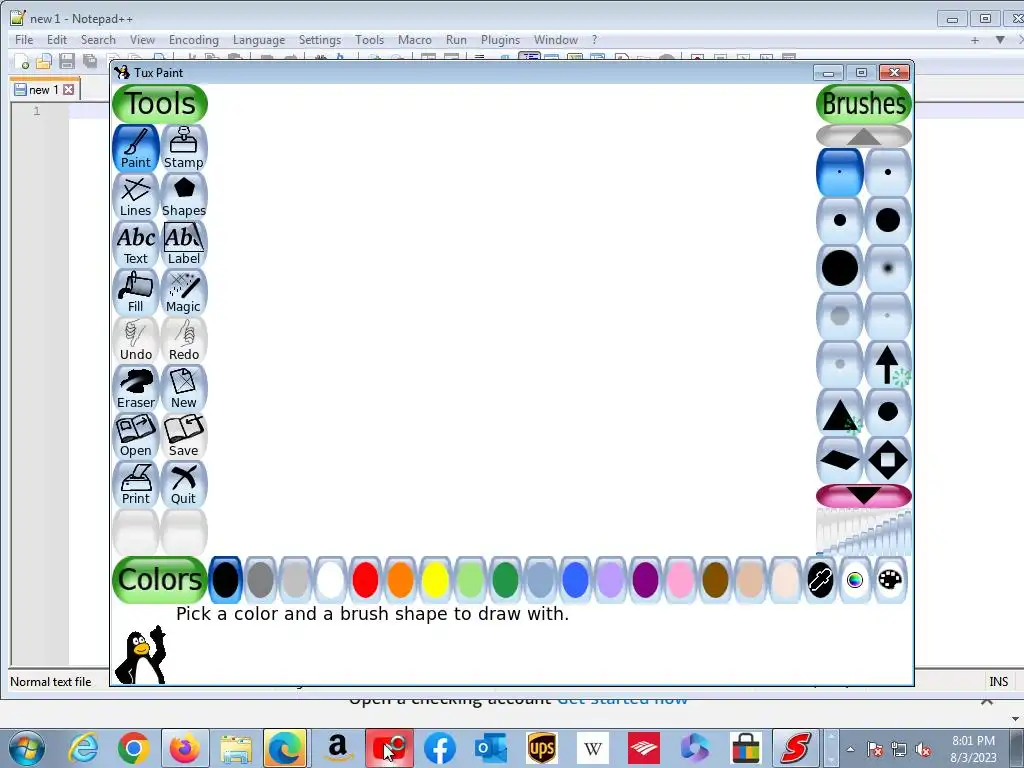Screen dimensions: 1024x768
Task: Open the Magic effects tool
Action: coord(184,292)
